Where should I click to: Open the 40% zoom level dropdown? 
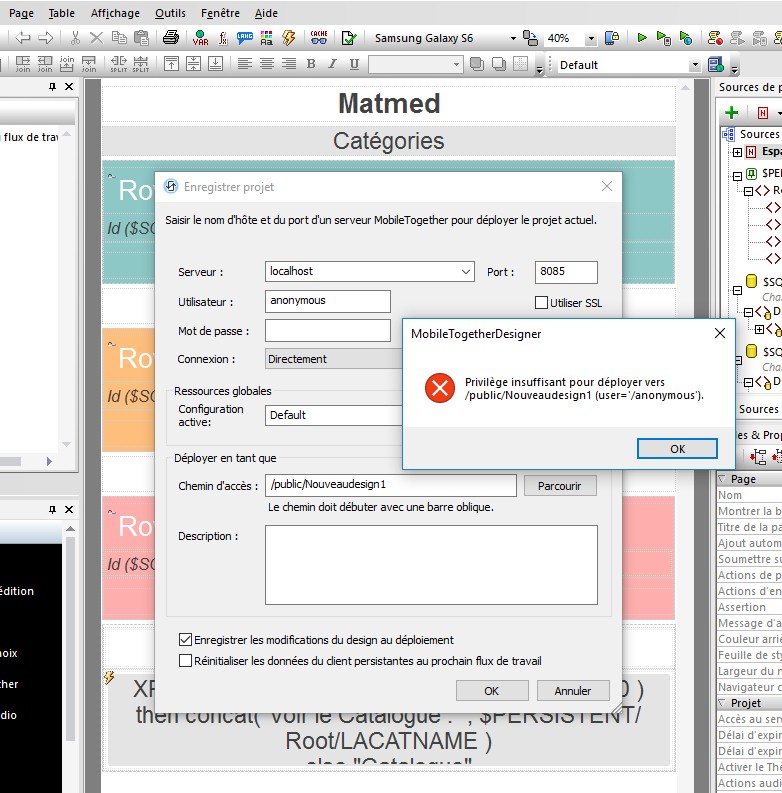click(590, 38)
